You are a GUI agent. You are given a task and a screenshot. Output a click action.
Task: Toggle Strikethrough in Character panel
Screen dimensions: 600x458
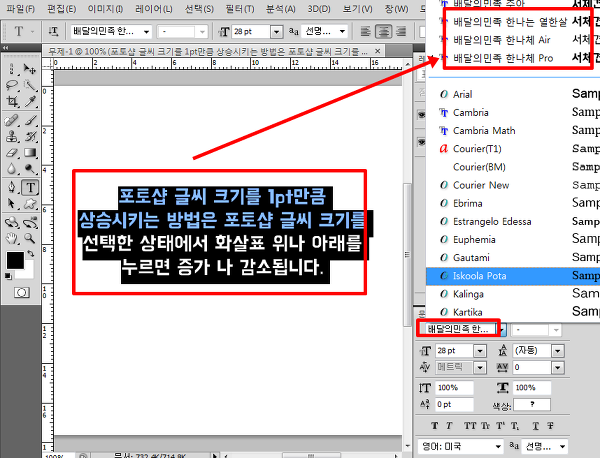click(550, 426)
